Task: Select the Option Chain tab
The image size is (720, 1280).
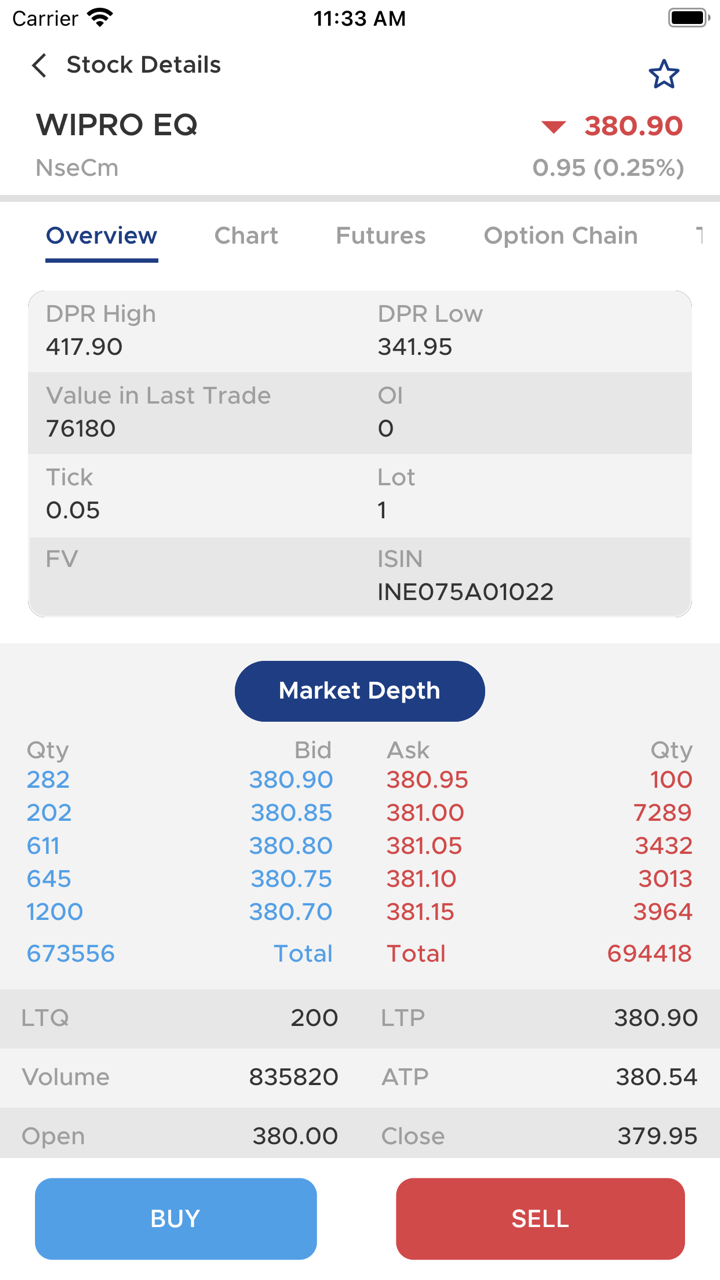Action: 560,236
